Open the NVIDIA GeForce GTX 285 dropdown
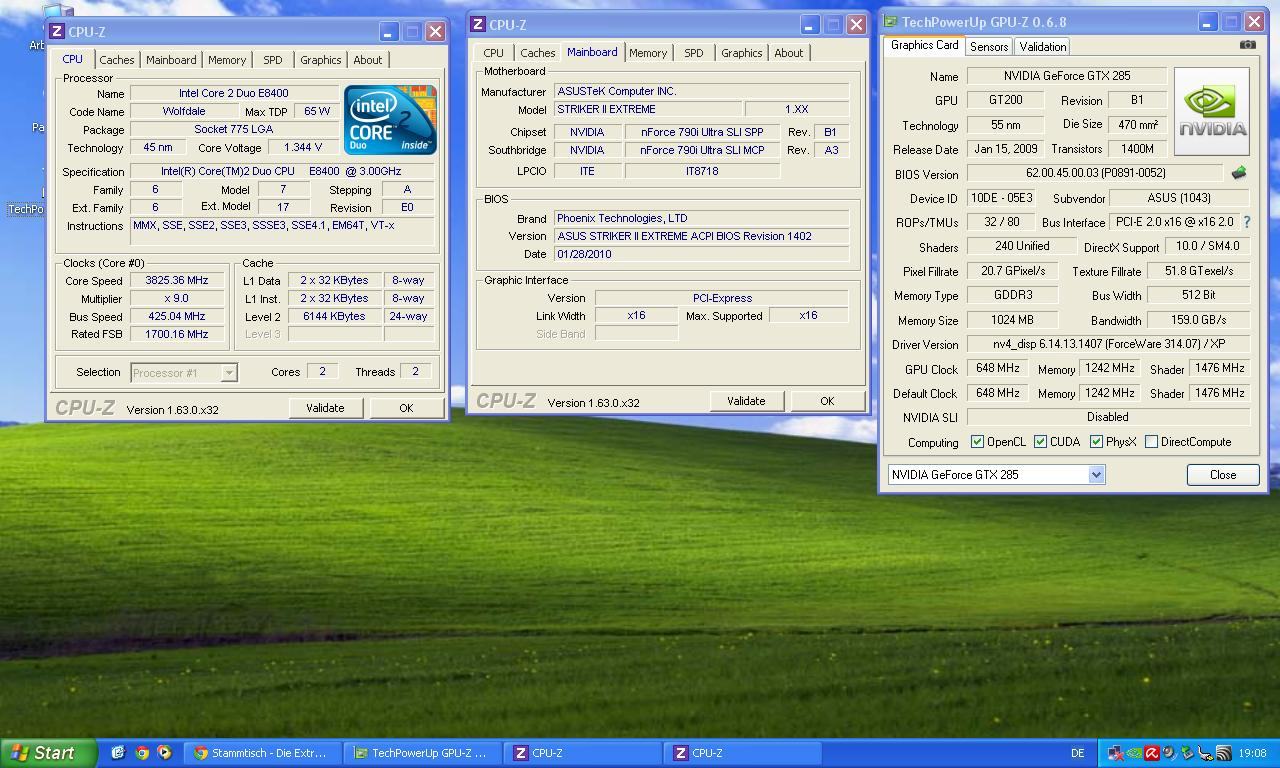The image size is (1280, 768). [1096, 475]
